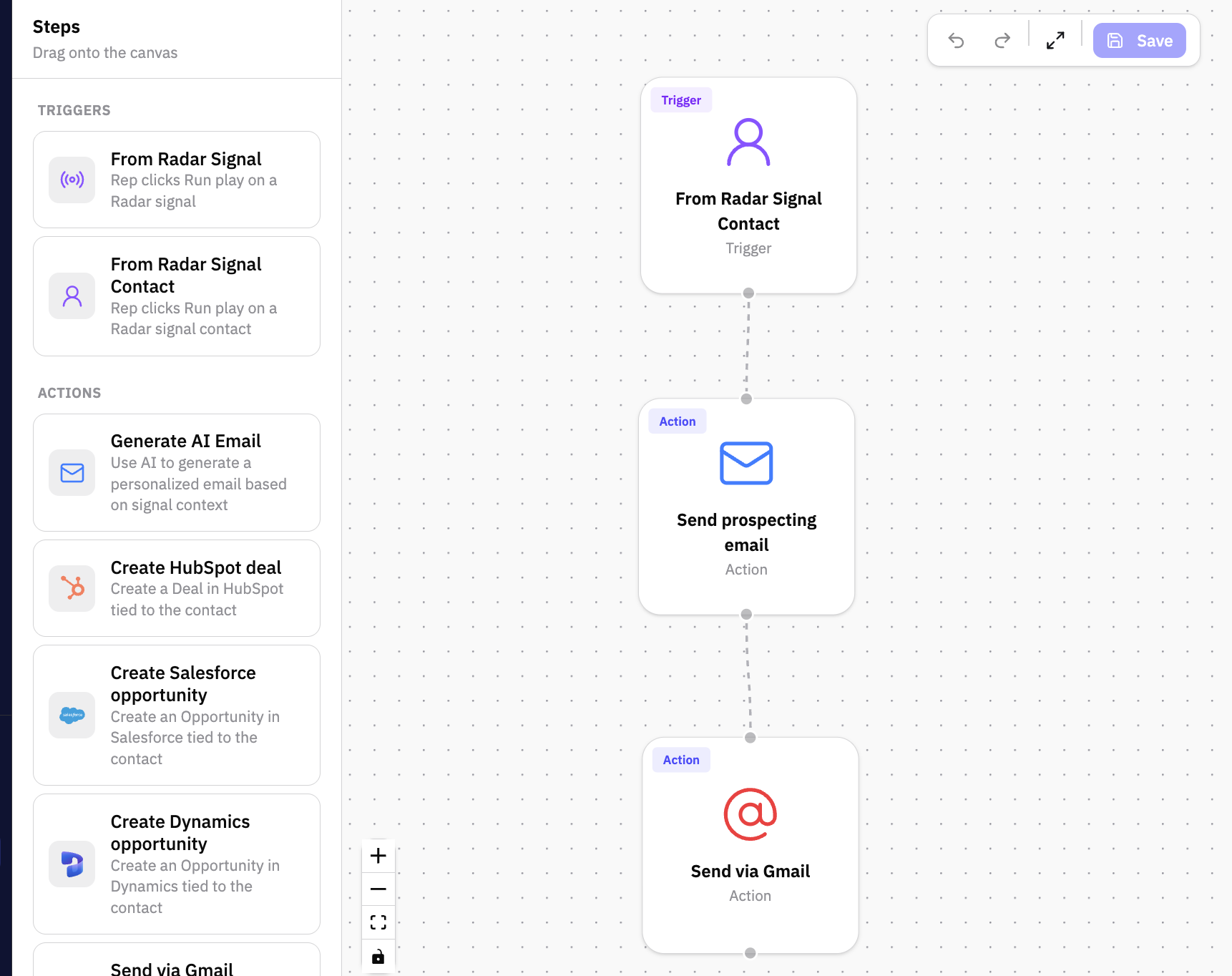Image resolution: width=1232 pixels, height=976 pixels.
Task: Click the redo arrow icon
Action: coord(1002,41)
